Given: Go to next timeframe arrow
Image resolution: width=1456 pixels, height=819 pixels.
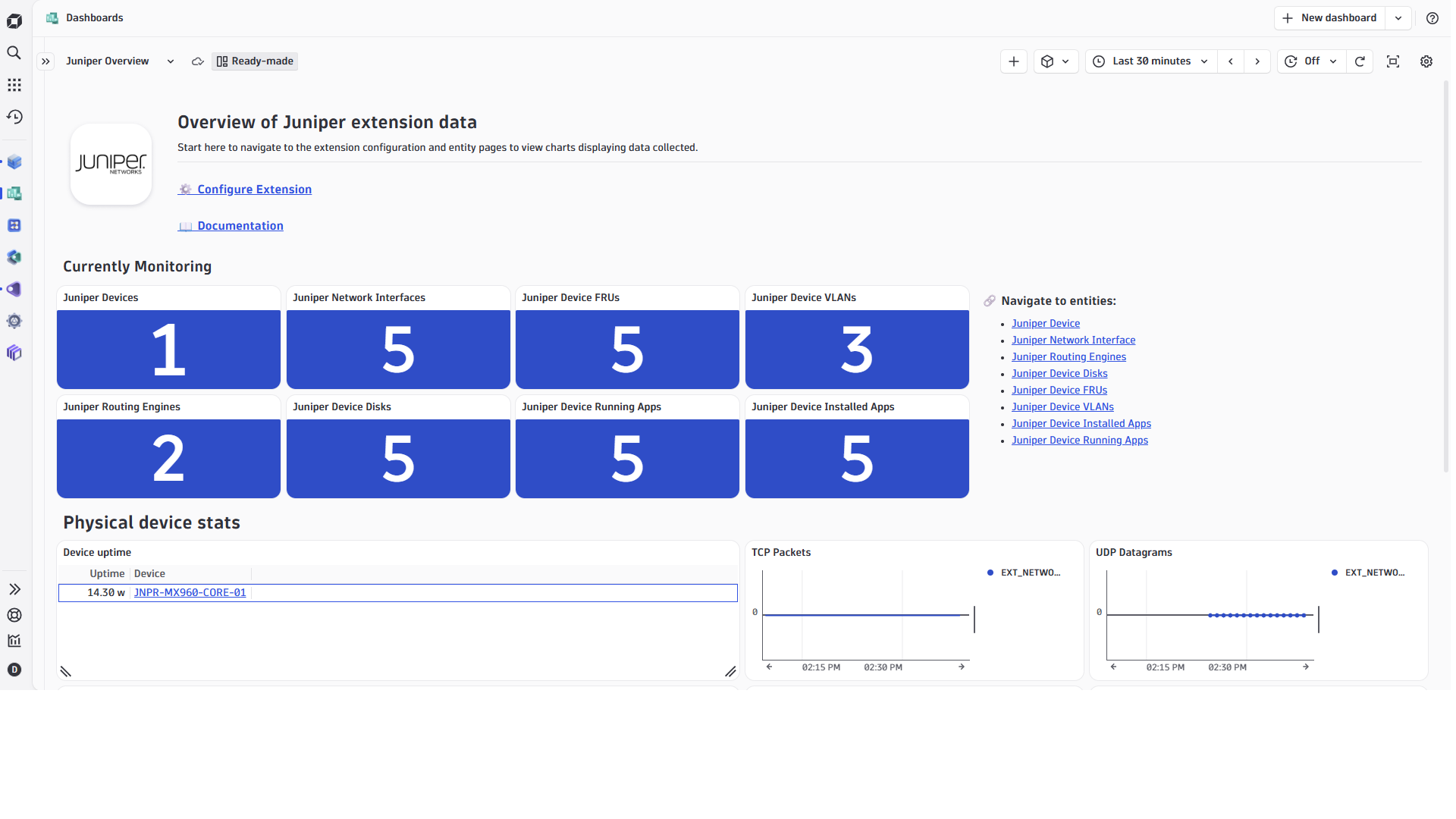Looking at the screenshot, I should point(1257,61).
